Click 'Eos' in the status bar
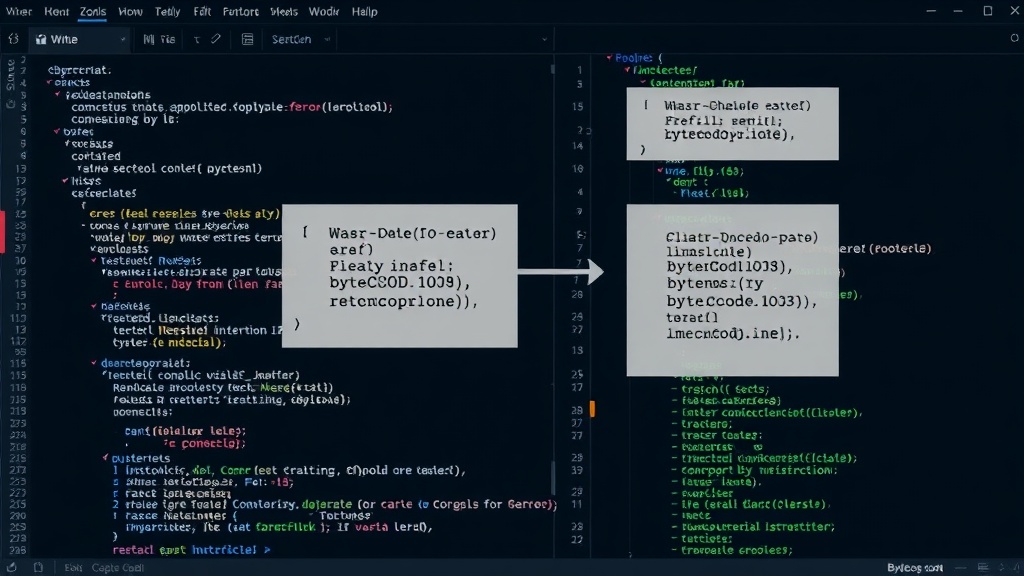 click(73, 568)
